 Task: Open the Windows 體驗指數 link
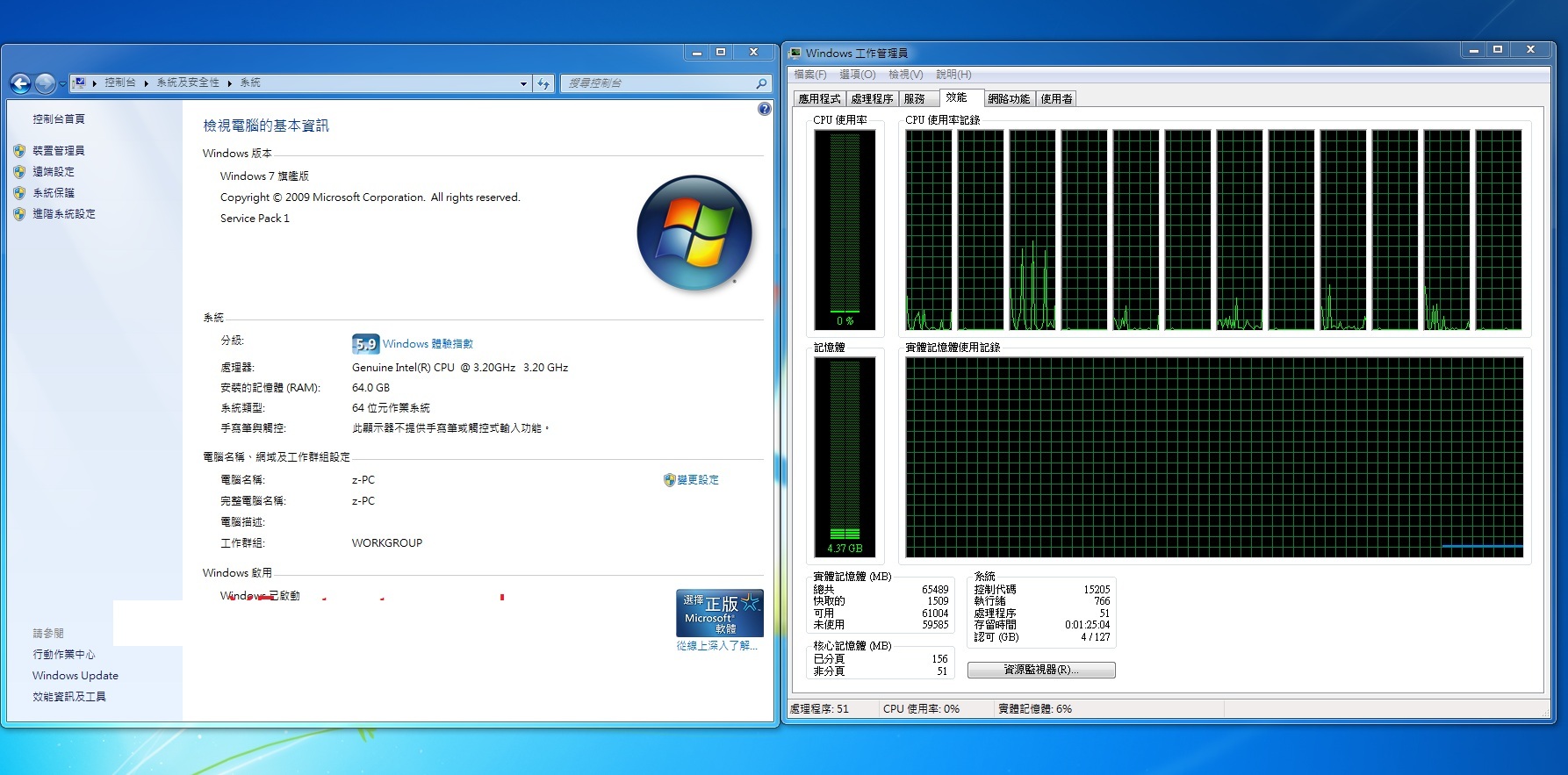[428, 344]
